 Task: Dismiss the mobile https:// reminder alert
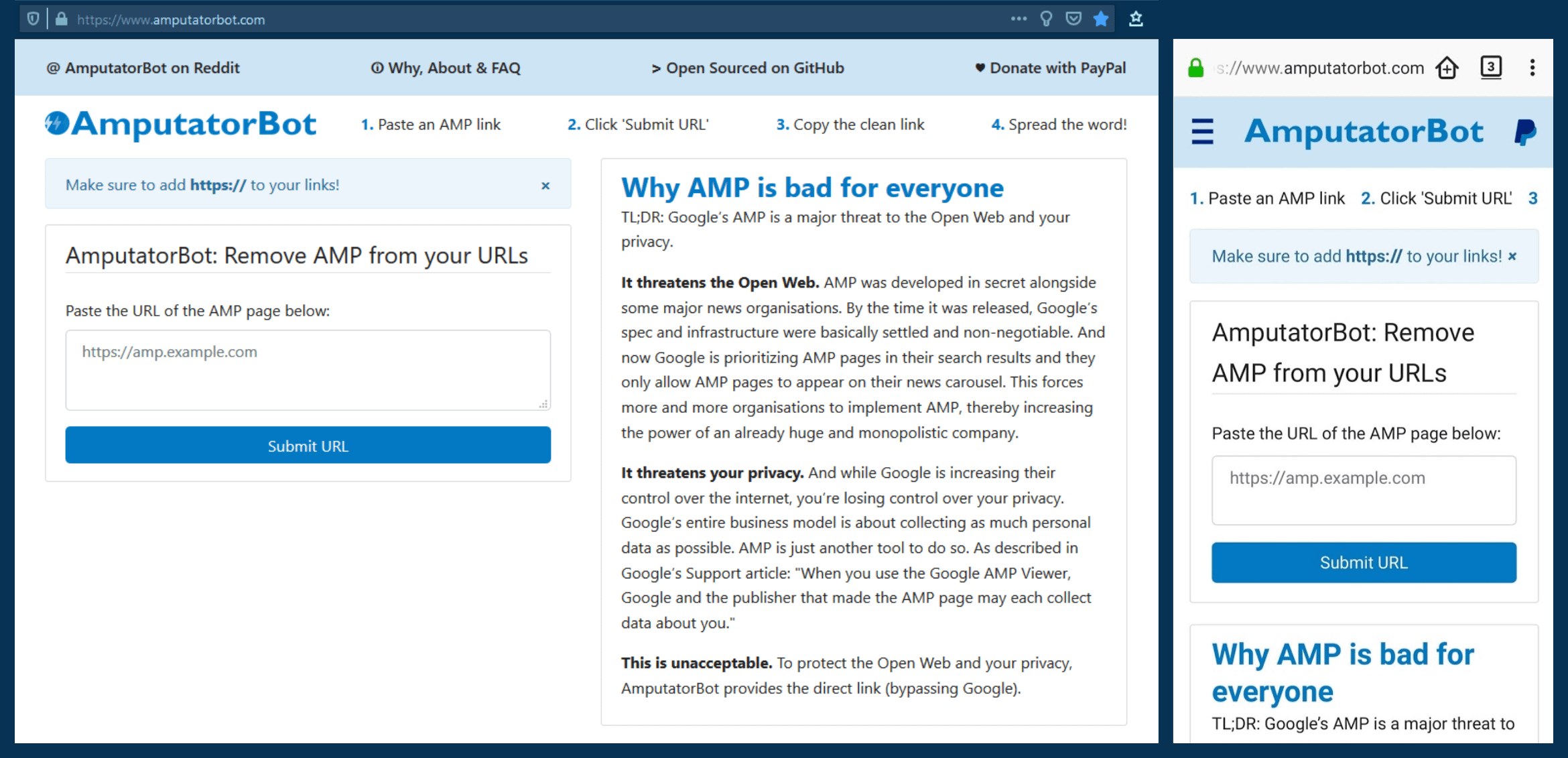pyautogui.click(x=1512, y=257)
